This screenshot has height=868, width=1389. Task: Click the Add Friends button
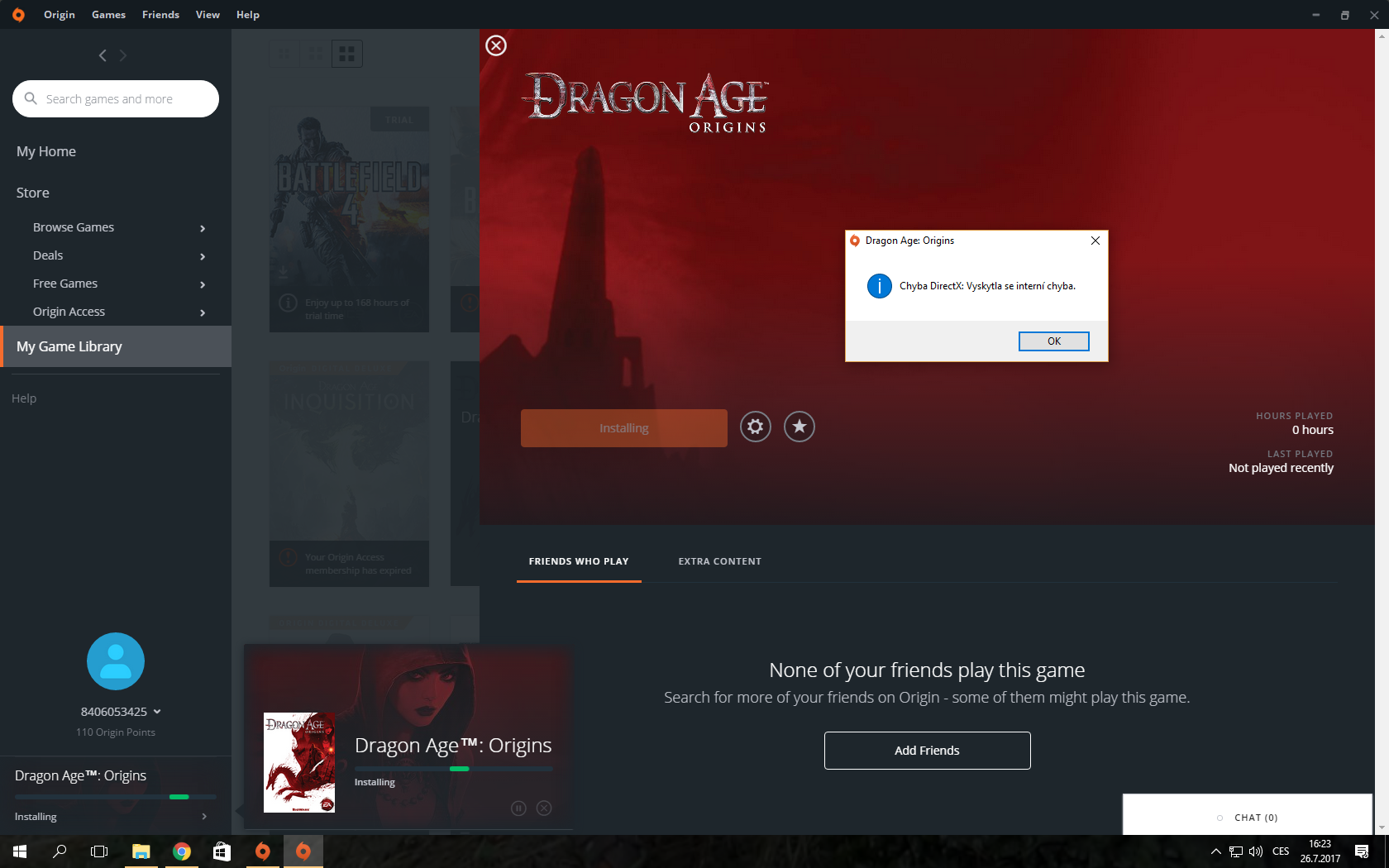pos(928,751)
